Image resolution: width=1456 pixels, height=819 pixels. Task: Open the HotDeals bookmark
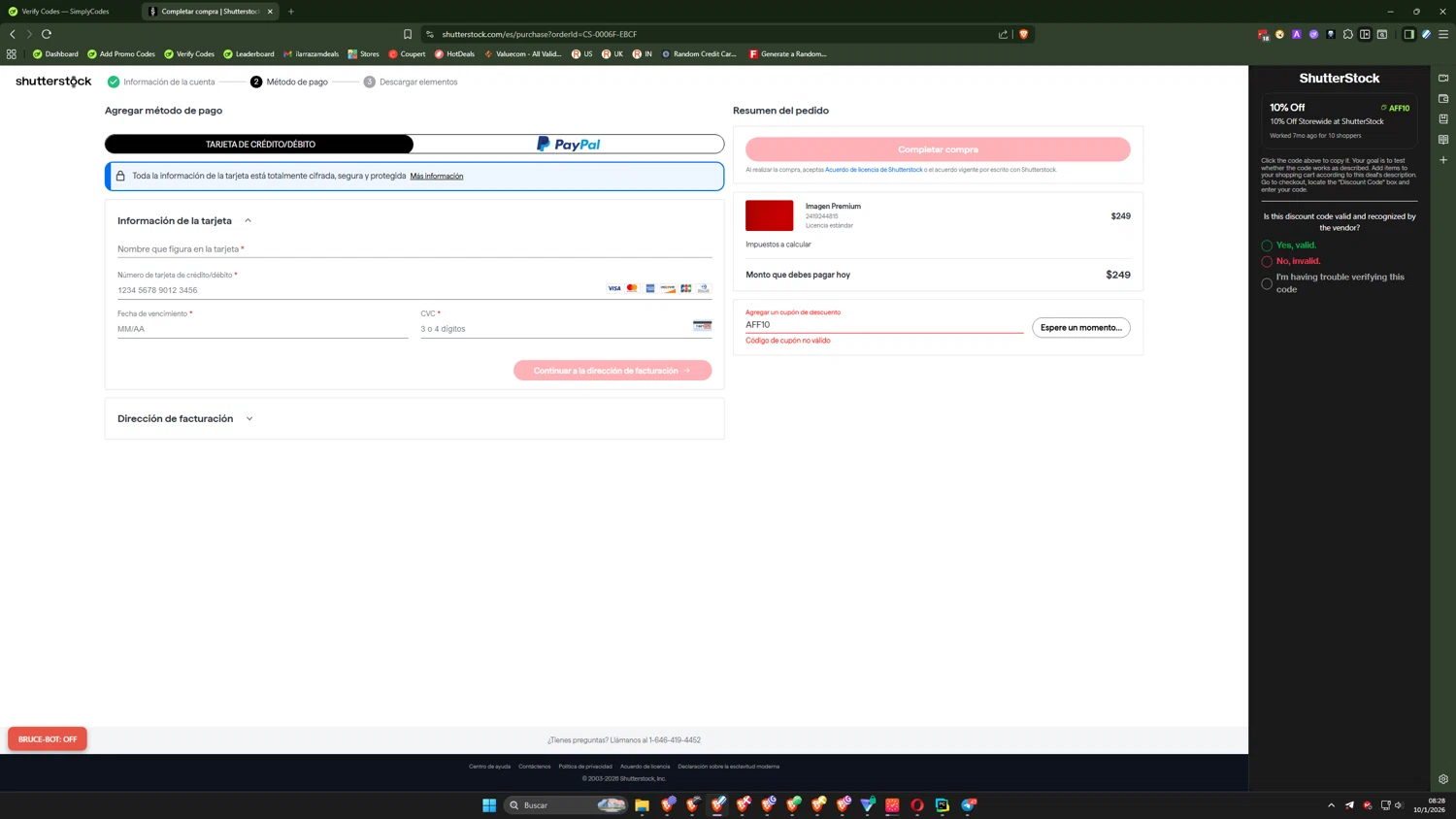454,54
